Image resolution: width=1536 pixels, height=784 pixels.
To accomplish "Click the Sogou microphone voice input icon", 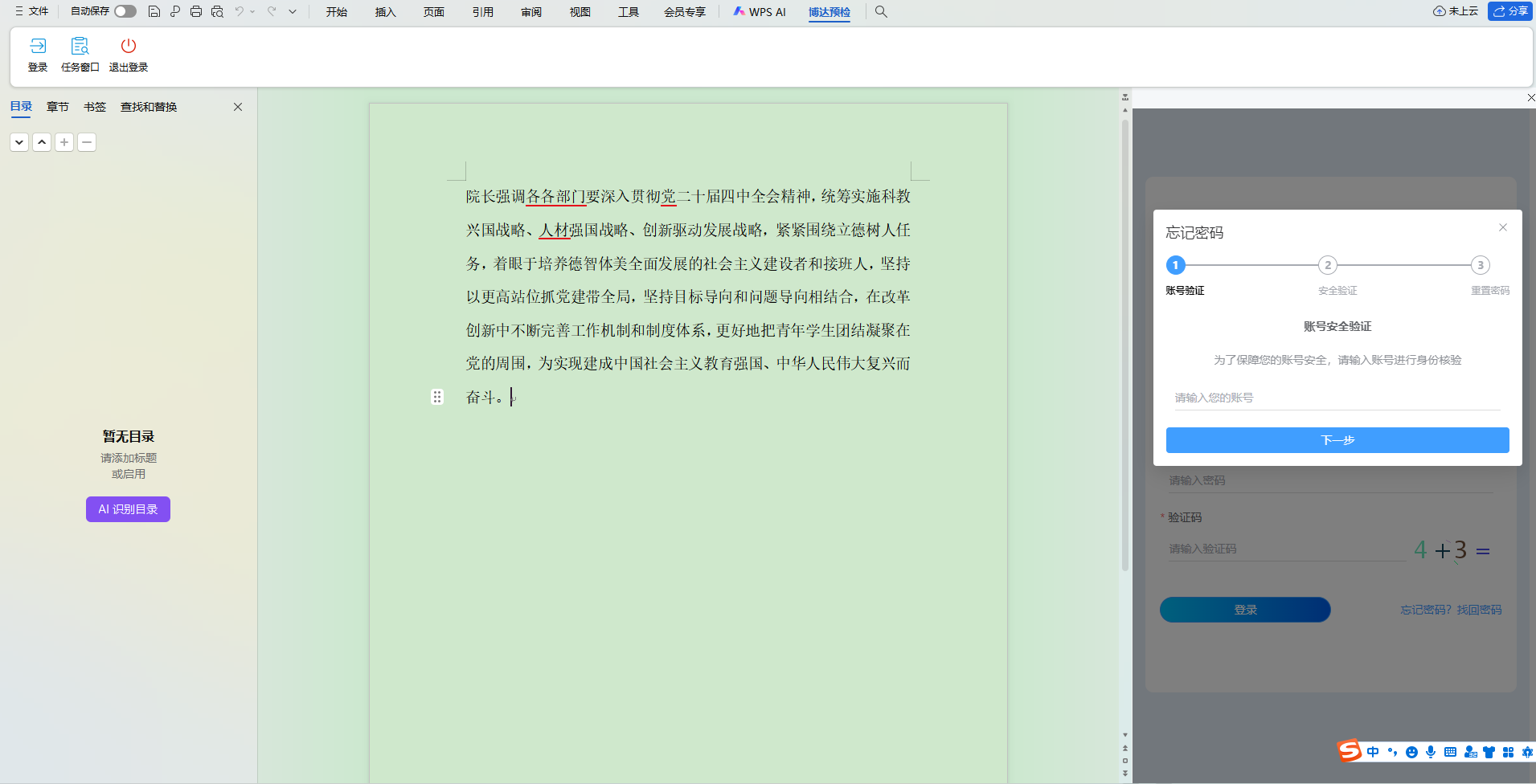I will coord(1431,752).
